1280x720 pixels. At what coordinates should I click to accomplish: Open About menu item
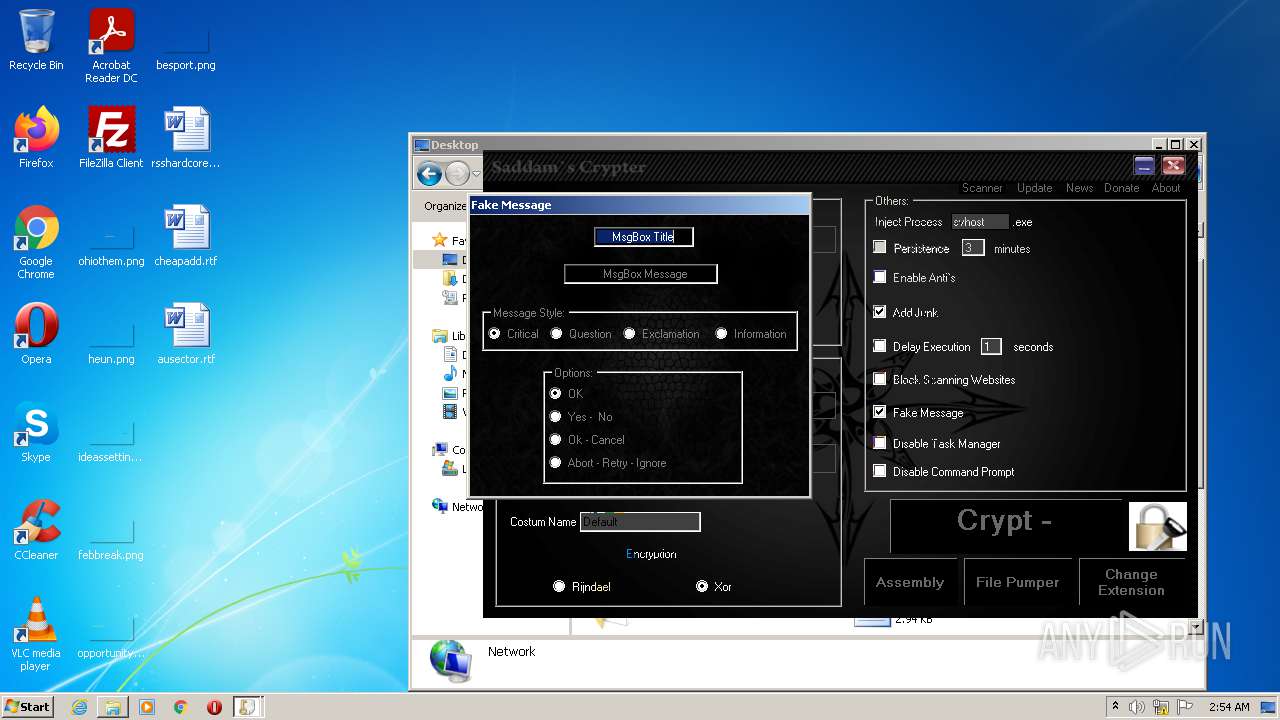(1166, 188)
